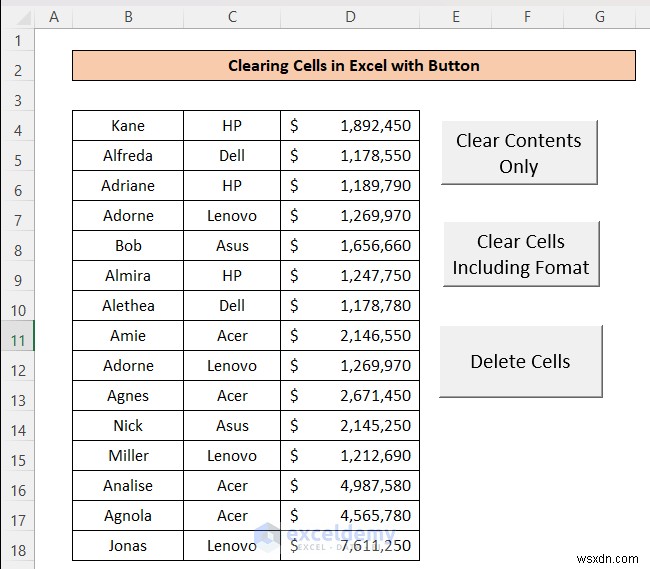Select the title cell Clearing Cells in Excel with Button
Screen dimensions: 650x569
(354, 65)
